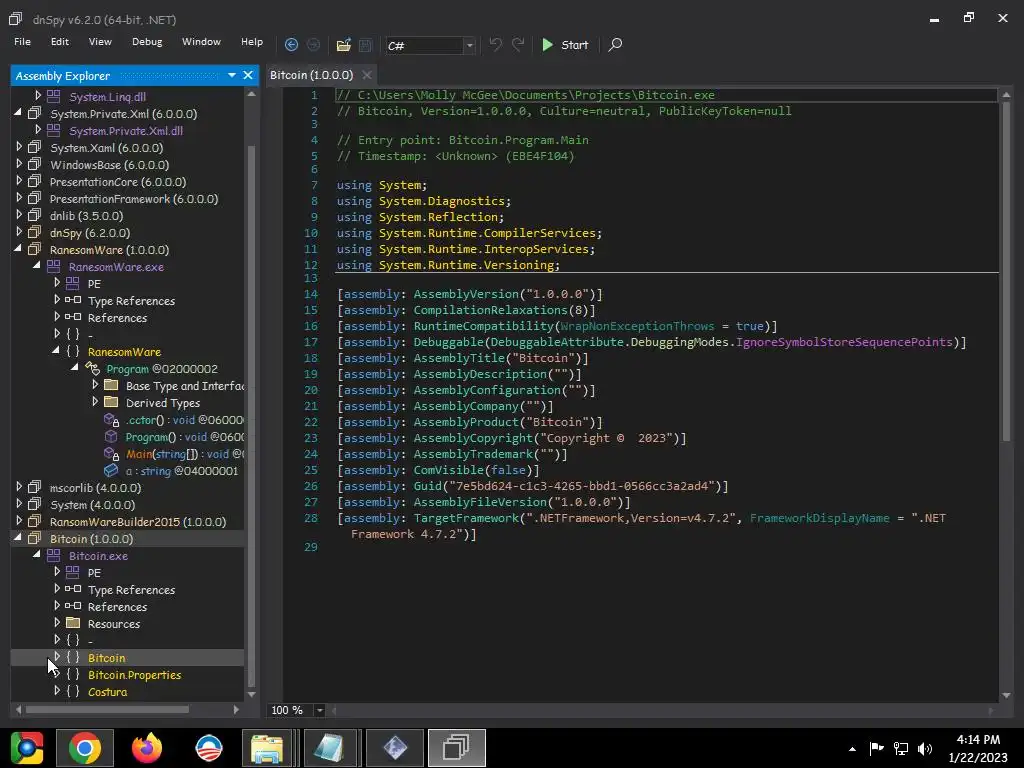Viewport: 1024px width, 768px height.
Task: Click the Navigate Backward arrow icon
Action: (x=291, y=44)
